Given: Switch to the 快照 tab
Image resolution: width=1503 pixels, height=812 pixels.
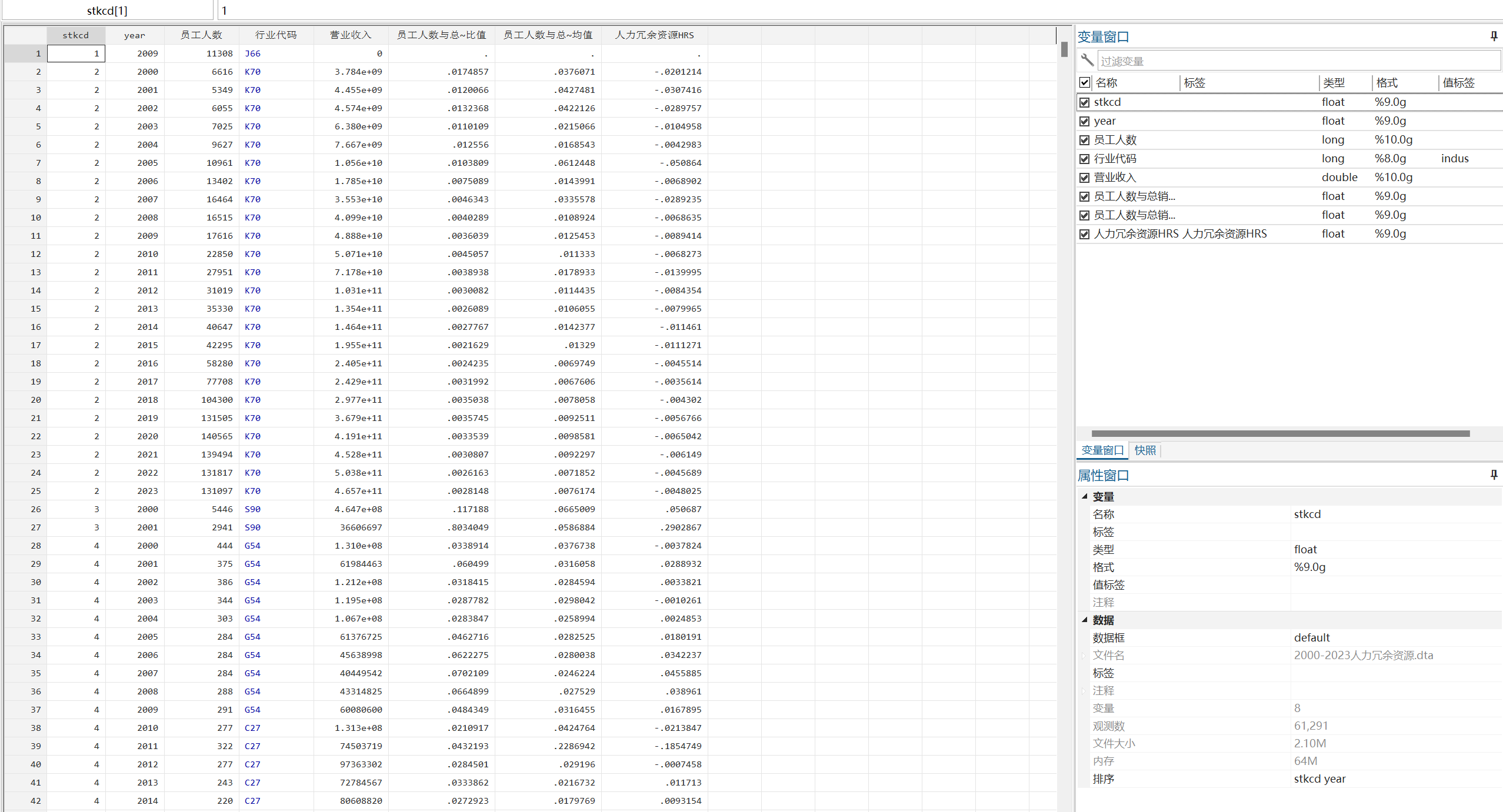Looking at the screenshot, I should point(1145,450).
